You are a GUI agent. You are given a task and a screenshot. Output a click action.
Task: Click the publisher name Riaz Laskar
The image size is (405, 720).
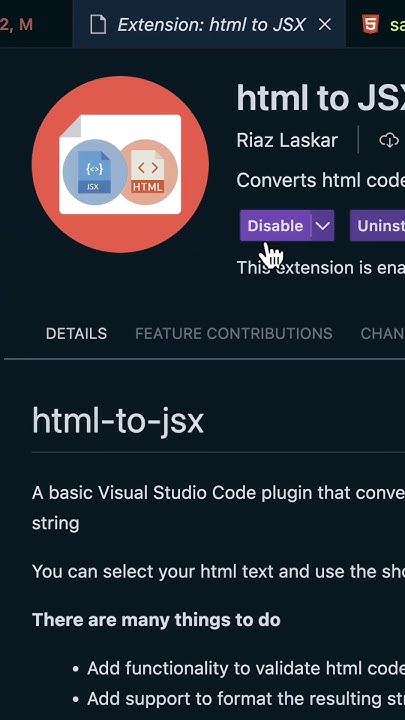[287, 141]
